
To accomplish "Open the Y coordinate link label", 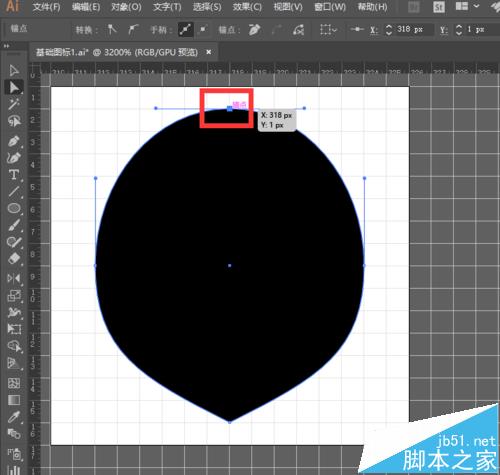I will [444, 30].
